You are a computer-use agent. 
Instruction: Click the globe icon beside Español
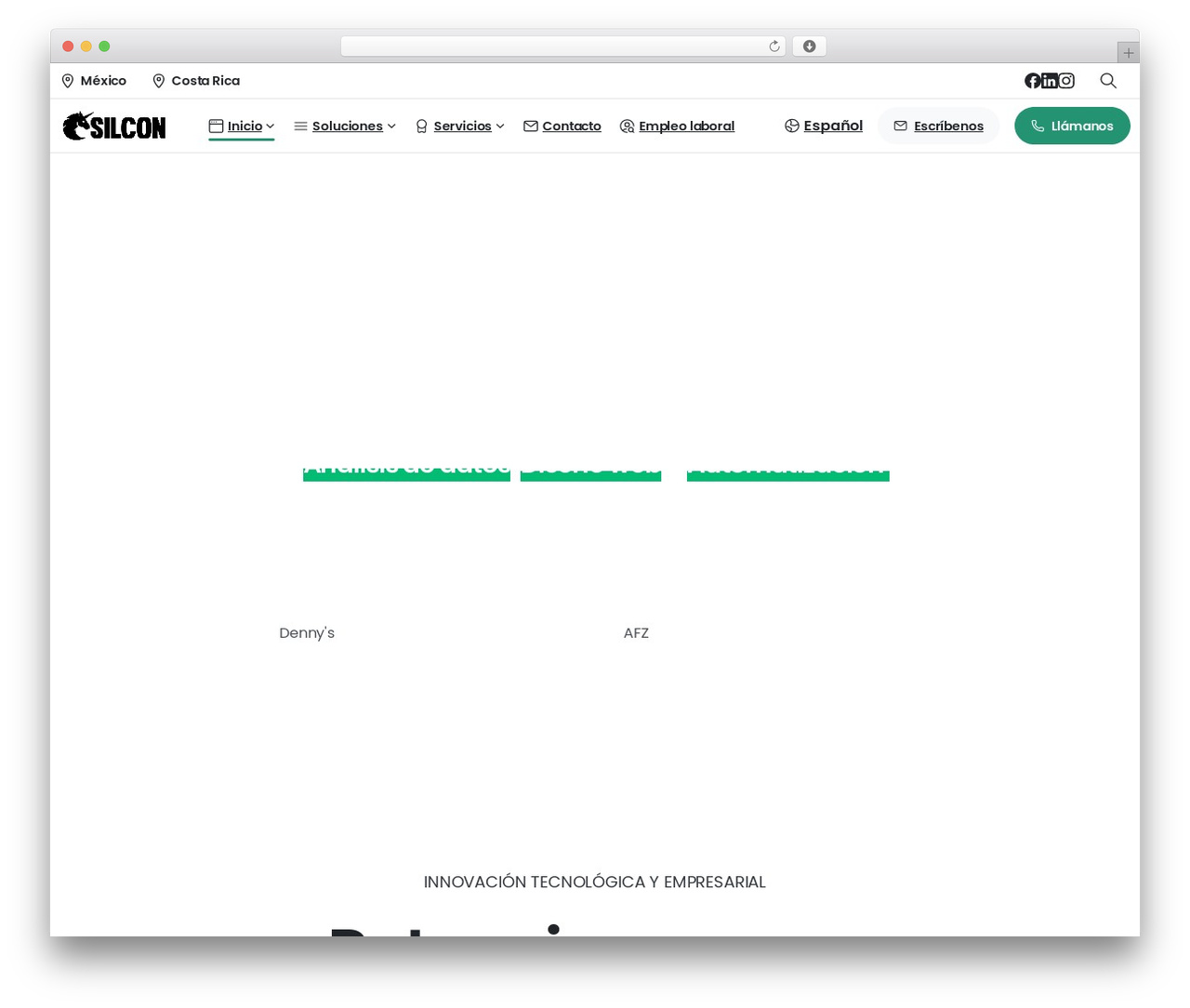click(792, 126)
